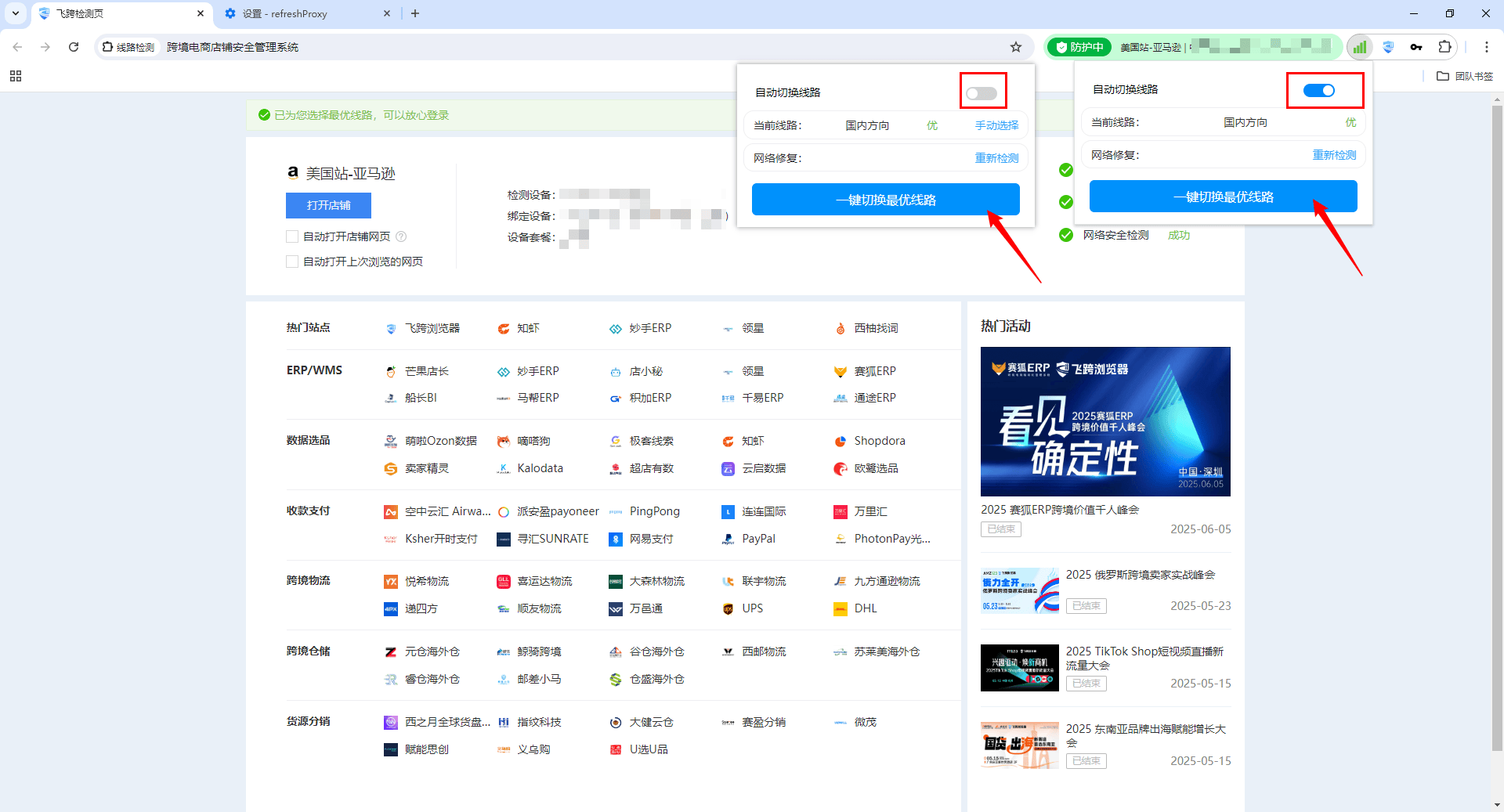This screenshot has width=1504, height=812.
Task: Turn off the blue 自动切换线路 toggle
Action: [x=1318, y=91]
